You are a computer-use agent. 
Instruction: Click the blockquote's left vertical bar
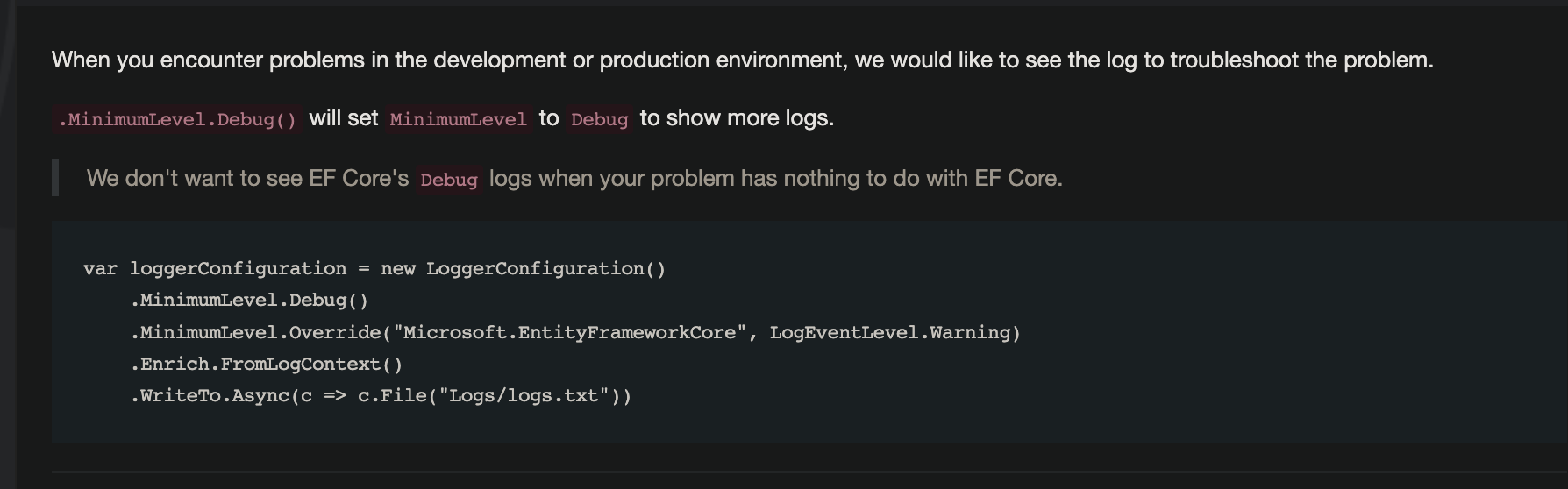[x=55, y=178]
